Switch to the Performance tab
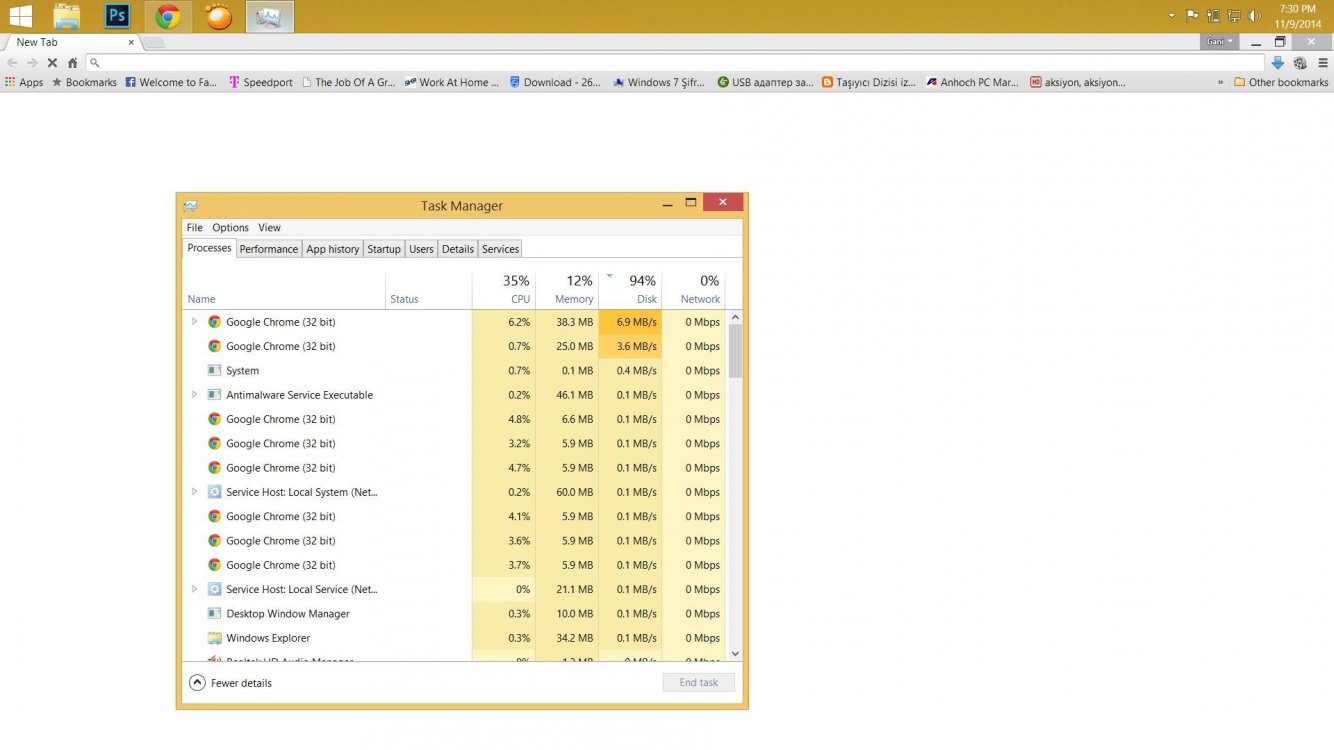 click(x=268, y=249)
